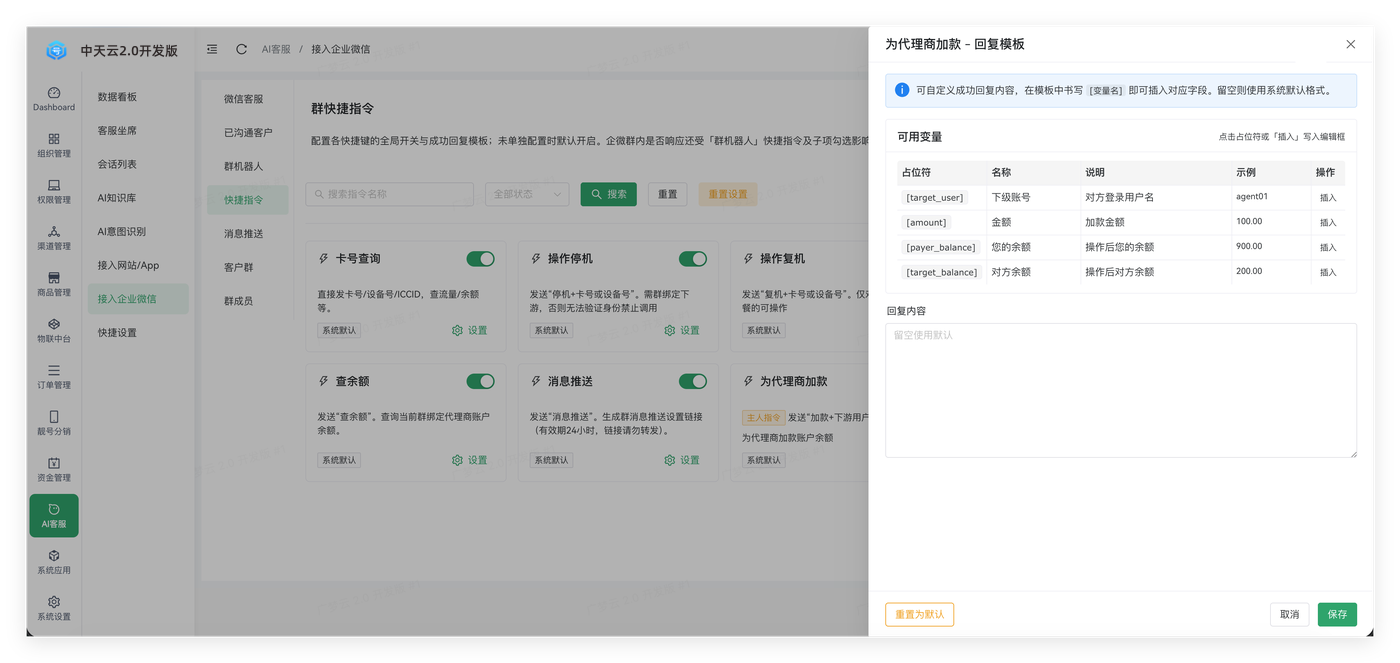Toggle the 查余额 command switch

click(480, 381)
